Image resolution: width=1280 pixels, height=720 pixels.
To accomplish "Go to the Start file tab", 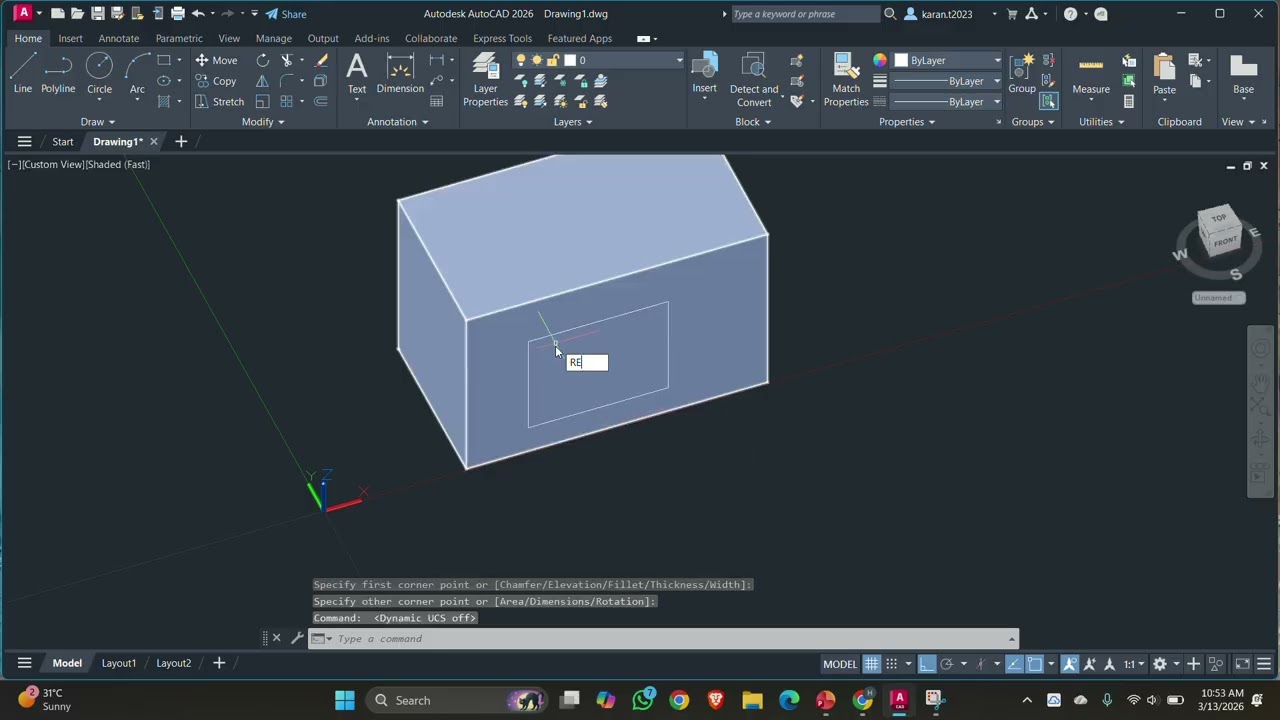I will pos(63,142).
